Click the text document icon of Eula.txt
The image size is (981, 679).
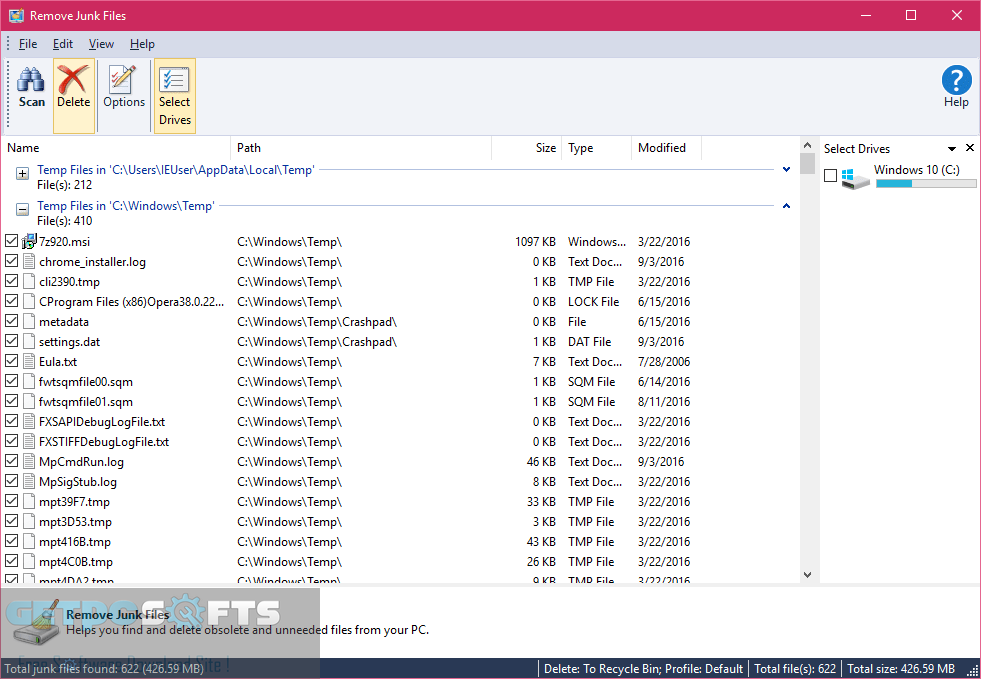[x=29, y=362]
